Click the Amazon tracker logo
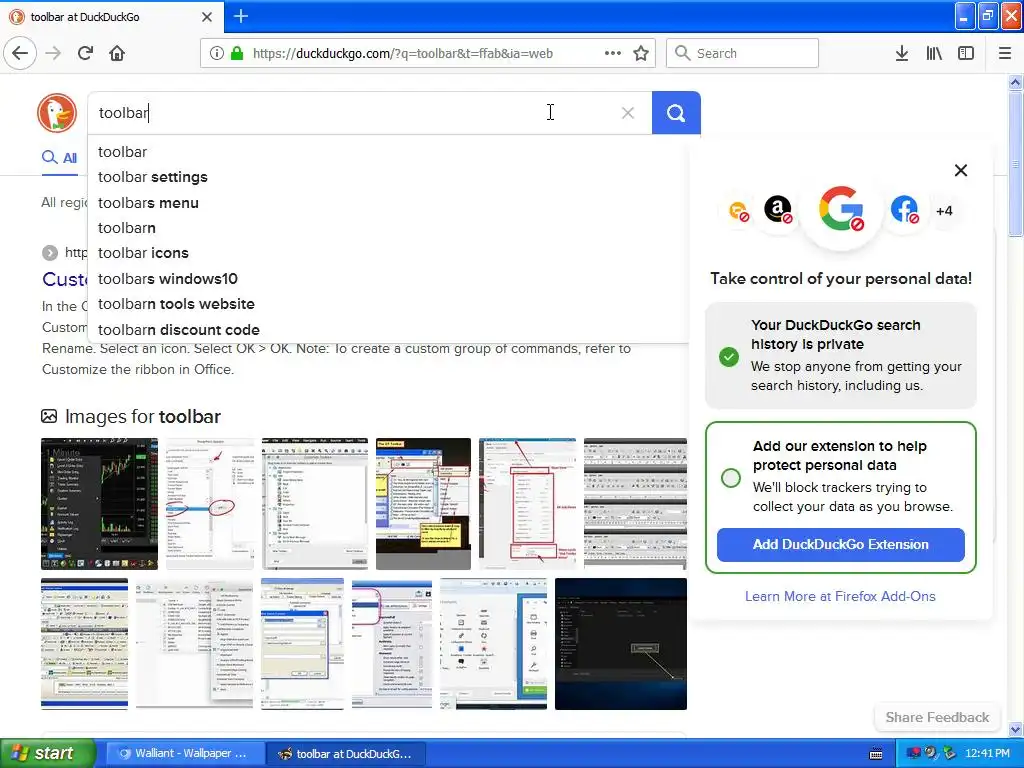 pos(778,210)
